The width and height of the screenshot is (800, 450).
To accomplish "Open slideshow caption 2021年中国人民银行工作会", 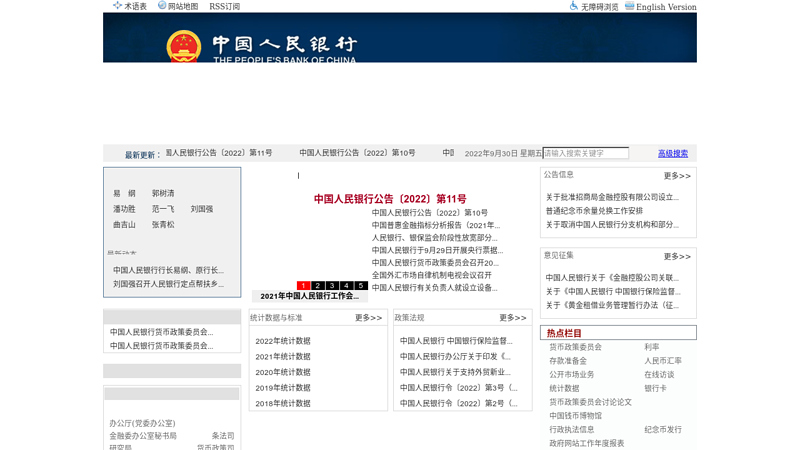I will click(309, 296).
